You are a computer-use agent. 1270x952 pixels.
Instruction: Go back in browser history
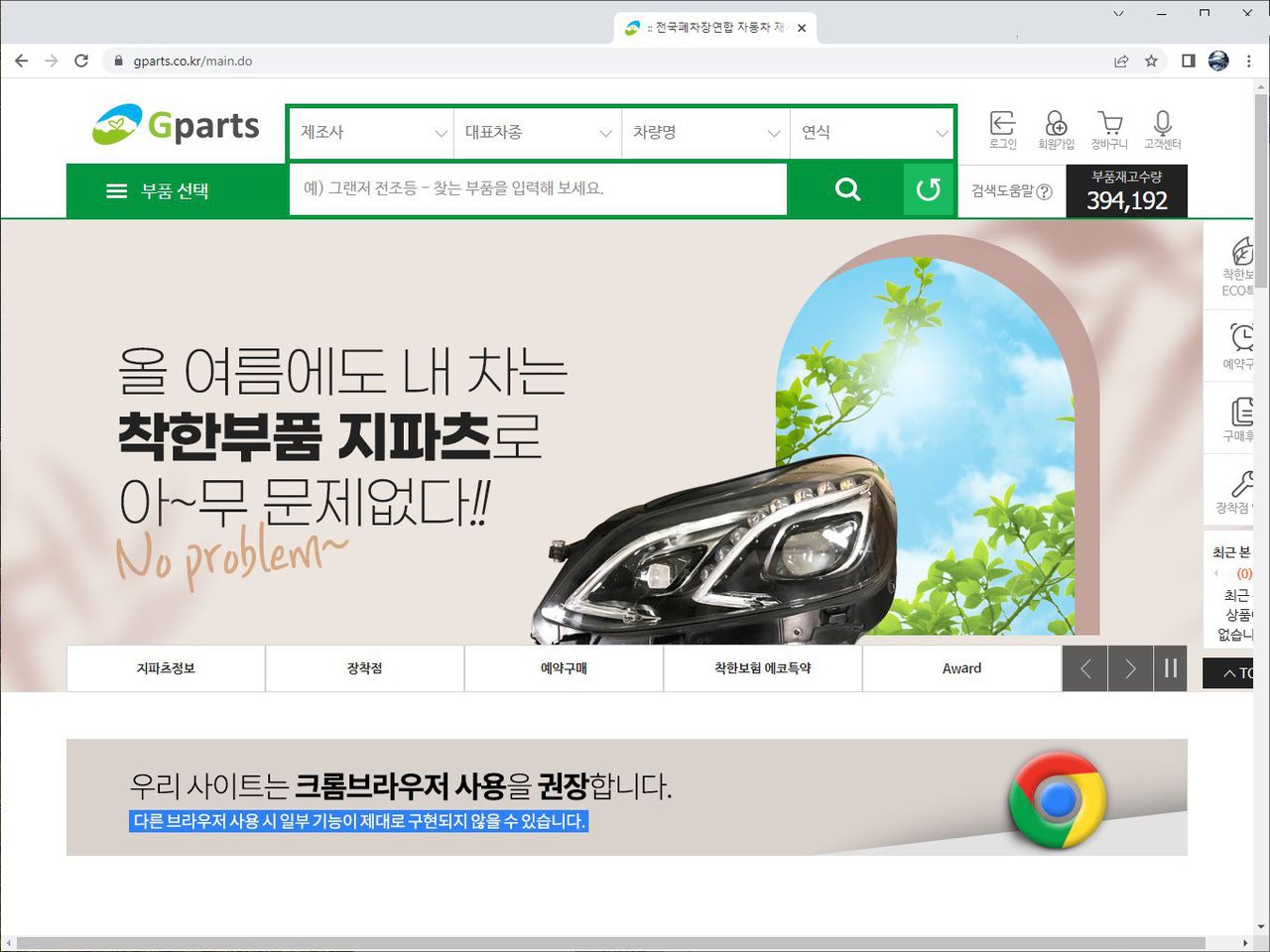(x=21, y=60)
